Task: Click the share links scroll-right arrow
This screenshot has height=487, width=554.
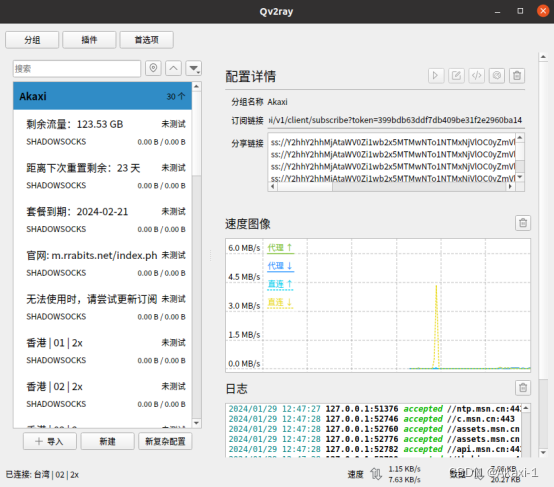Action: pyautogui.click(x=510, y=187)
